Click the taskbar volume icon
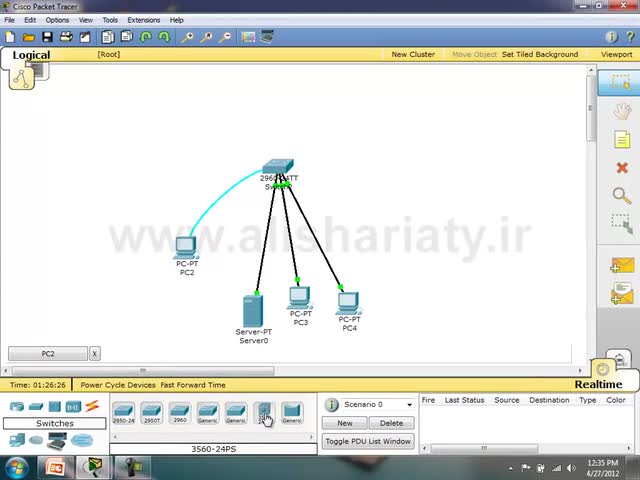 click(571, 468)
